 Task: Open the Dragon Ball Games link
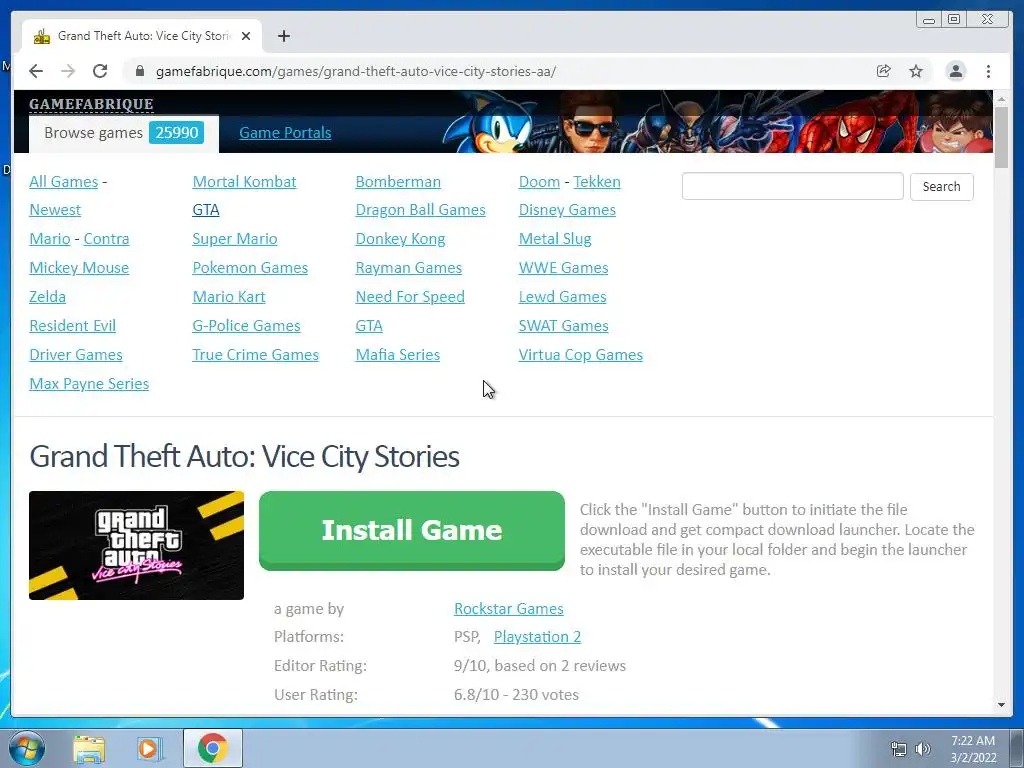coord(421,210)
